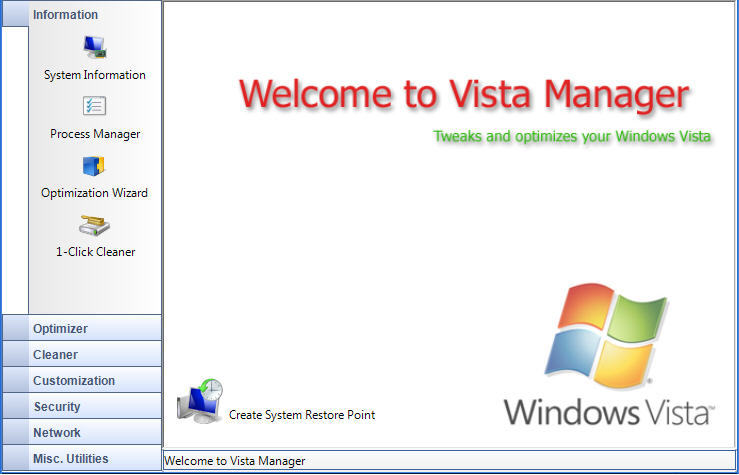Collapse the Information section header
739x475 pixels.
click(82, 14)
